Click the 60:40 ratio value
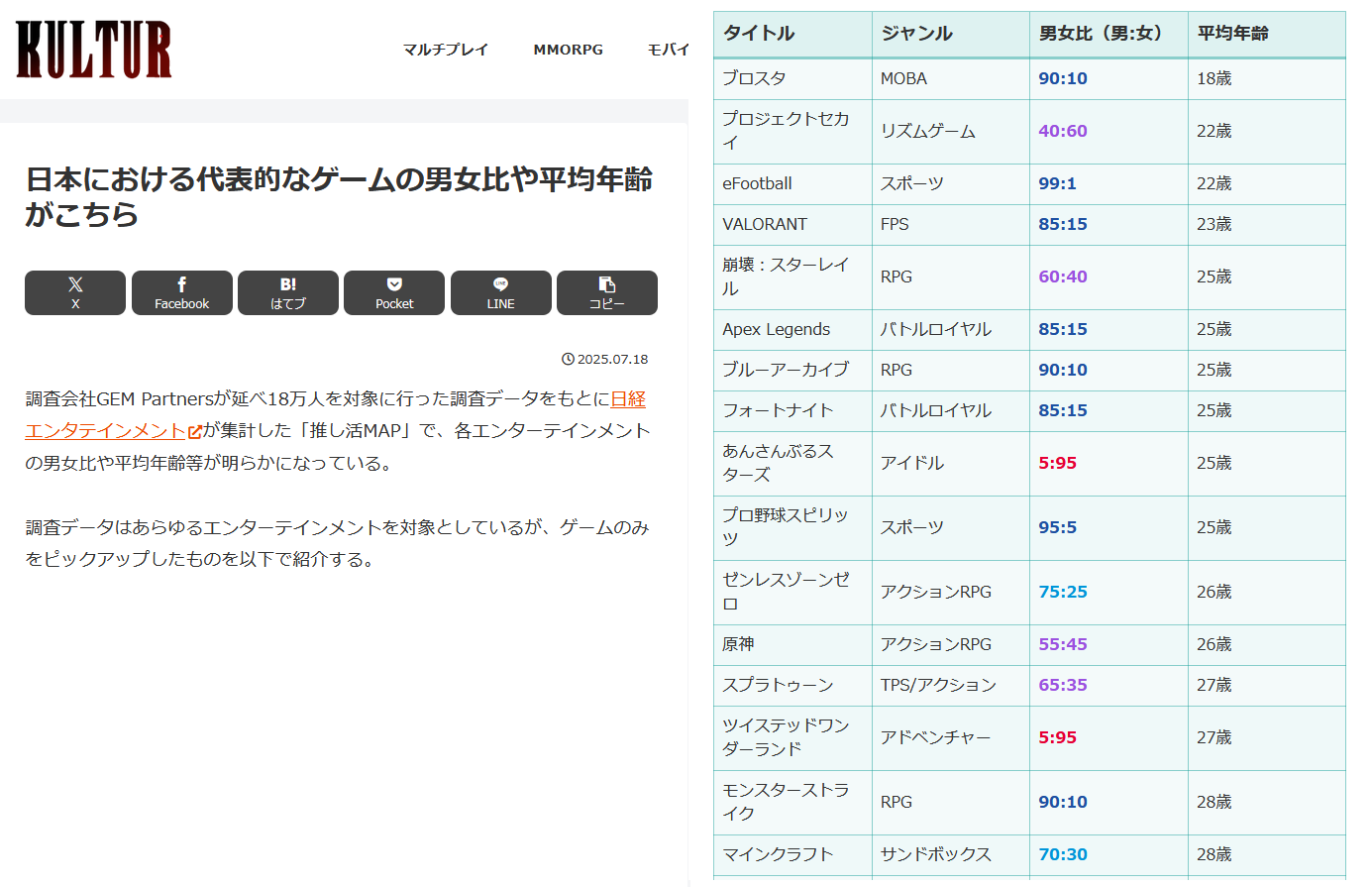This screenshot has width=1372, height=887. coord(1063,277)
